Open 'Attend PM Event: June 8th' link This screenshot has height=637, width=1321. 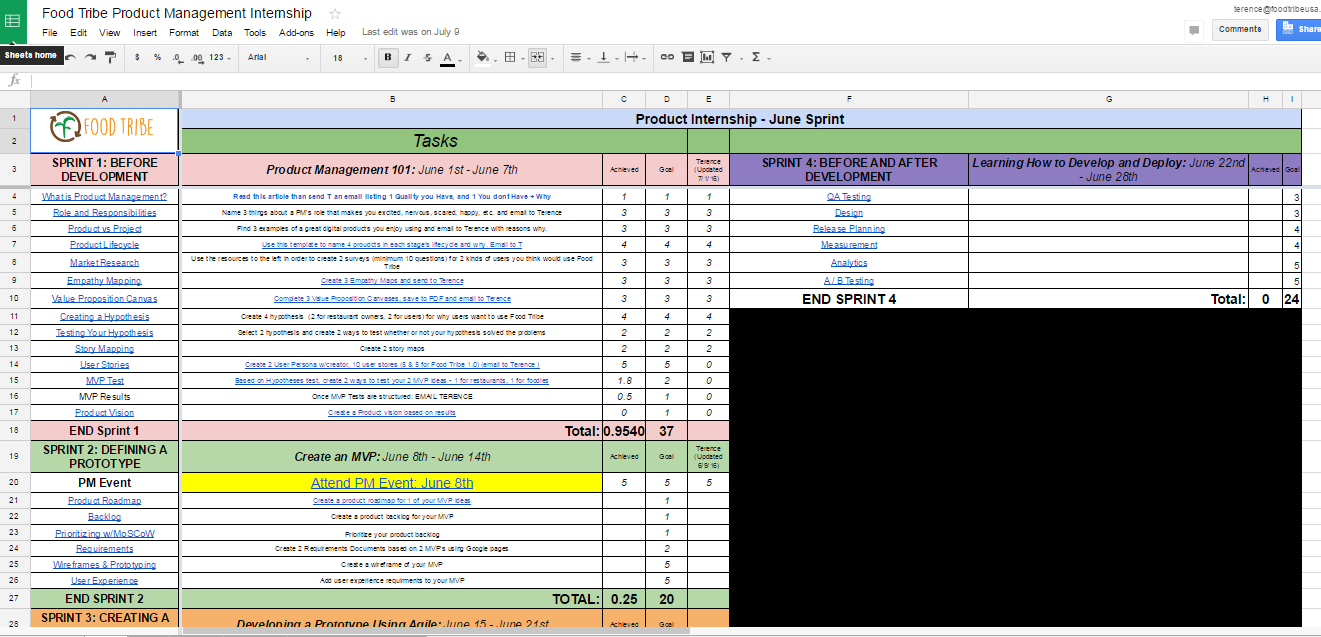(392, 483)
